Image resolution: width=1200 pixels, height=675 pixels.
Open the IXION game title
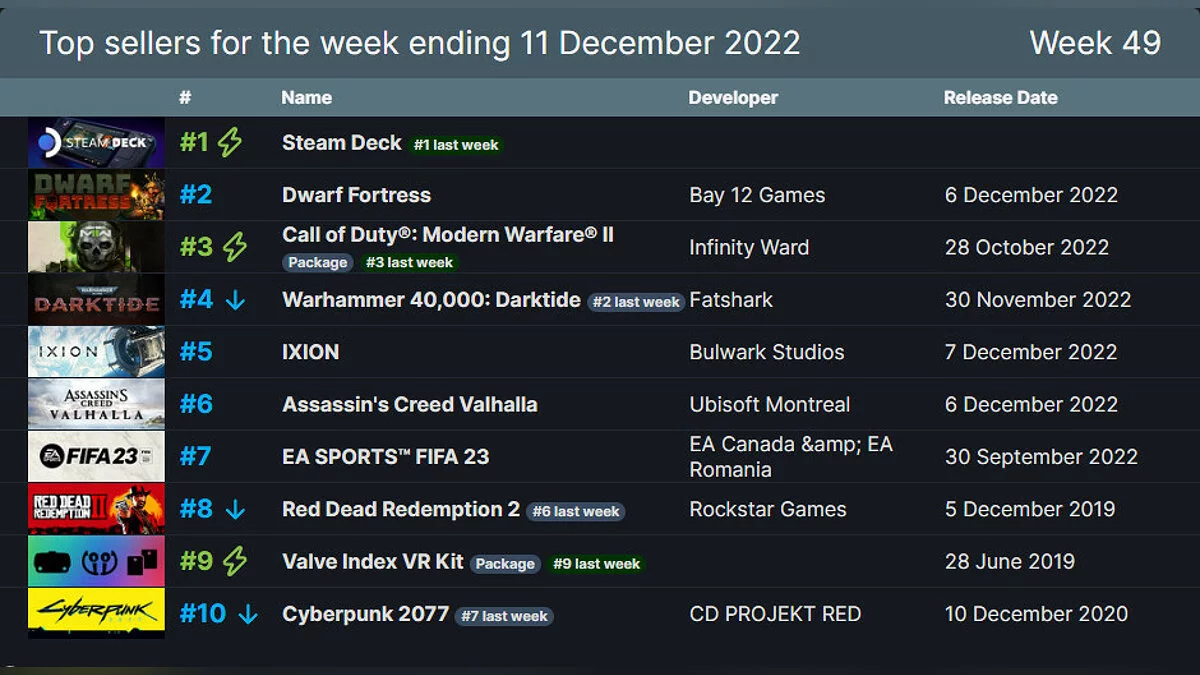(x=310, y=352)
